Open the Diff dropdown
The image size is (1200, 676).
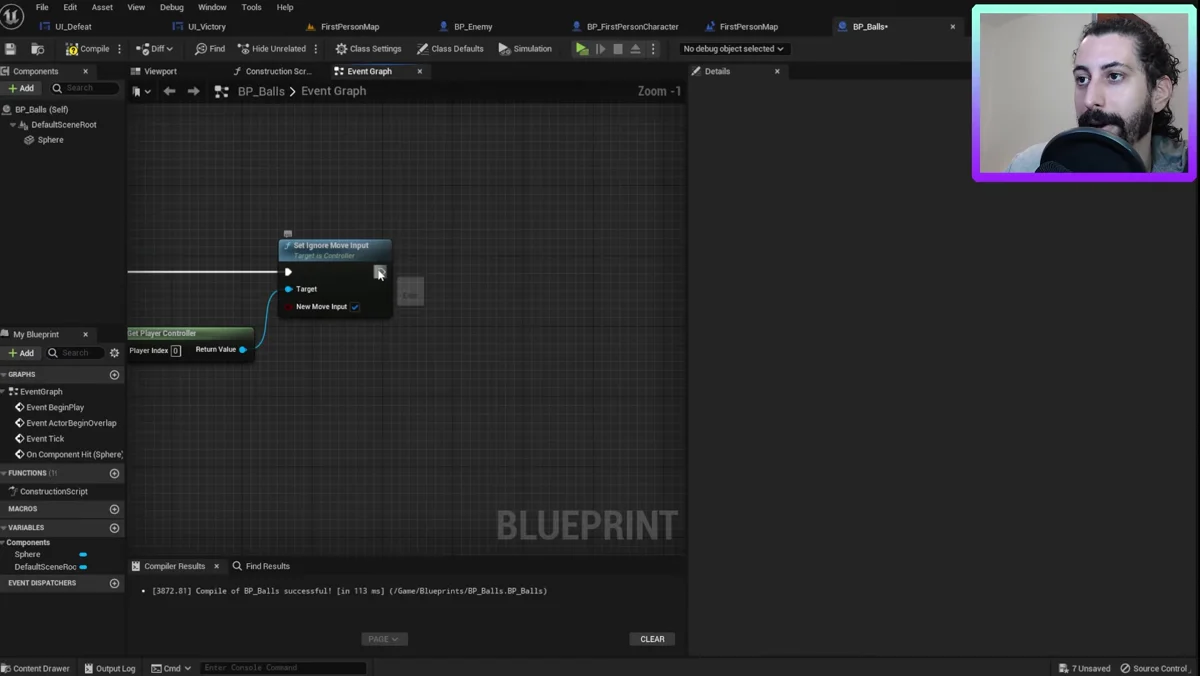tap(155, 49)
